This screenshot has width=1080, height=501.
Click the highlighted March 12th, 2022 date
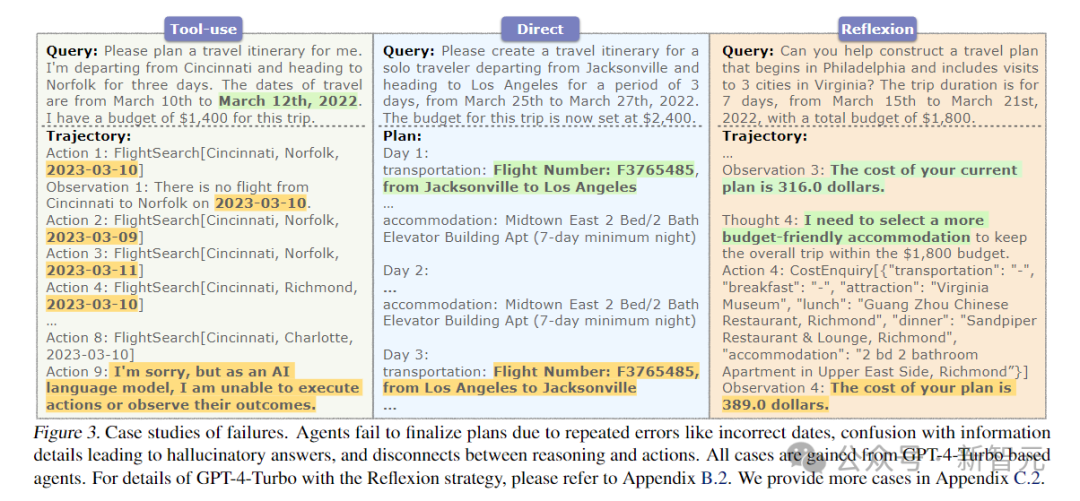(288, 101)
